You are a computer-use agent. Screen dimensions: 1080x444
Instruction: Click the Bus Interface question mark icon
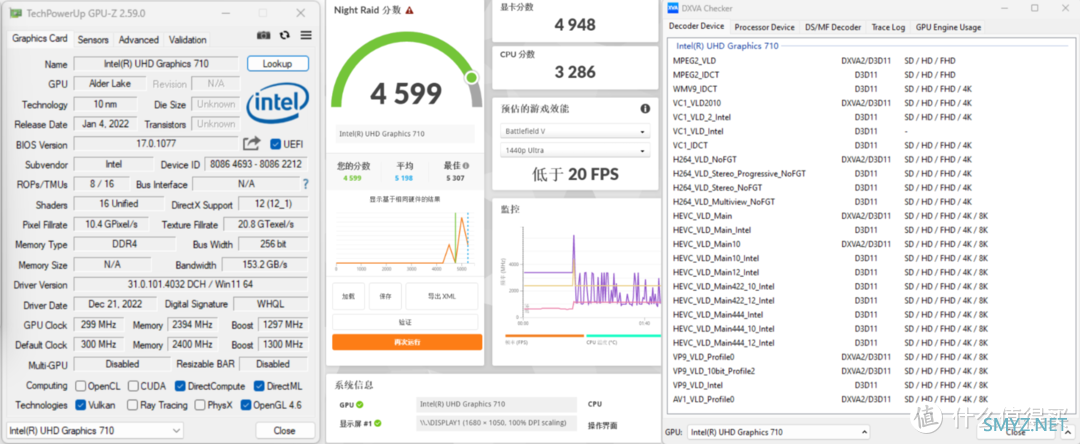point(306,184)
